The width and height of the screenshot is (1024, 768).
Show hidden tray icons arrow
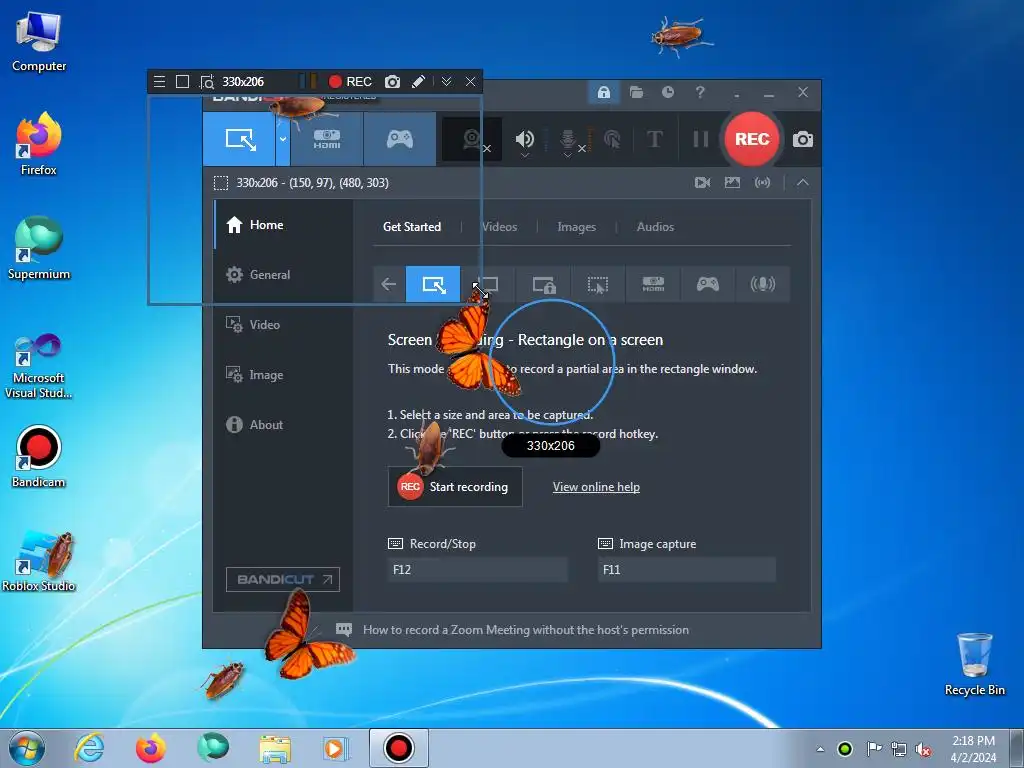pos(820,749)
